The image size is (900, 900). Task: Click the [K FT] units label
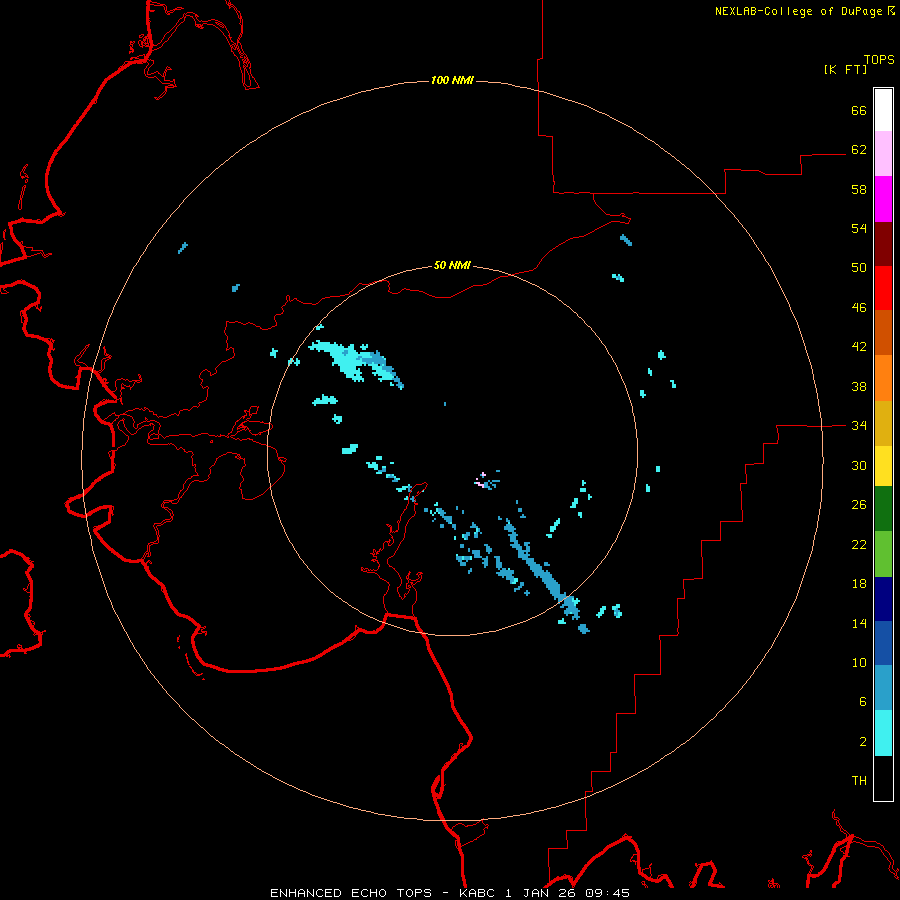pos(845,69)
